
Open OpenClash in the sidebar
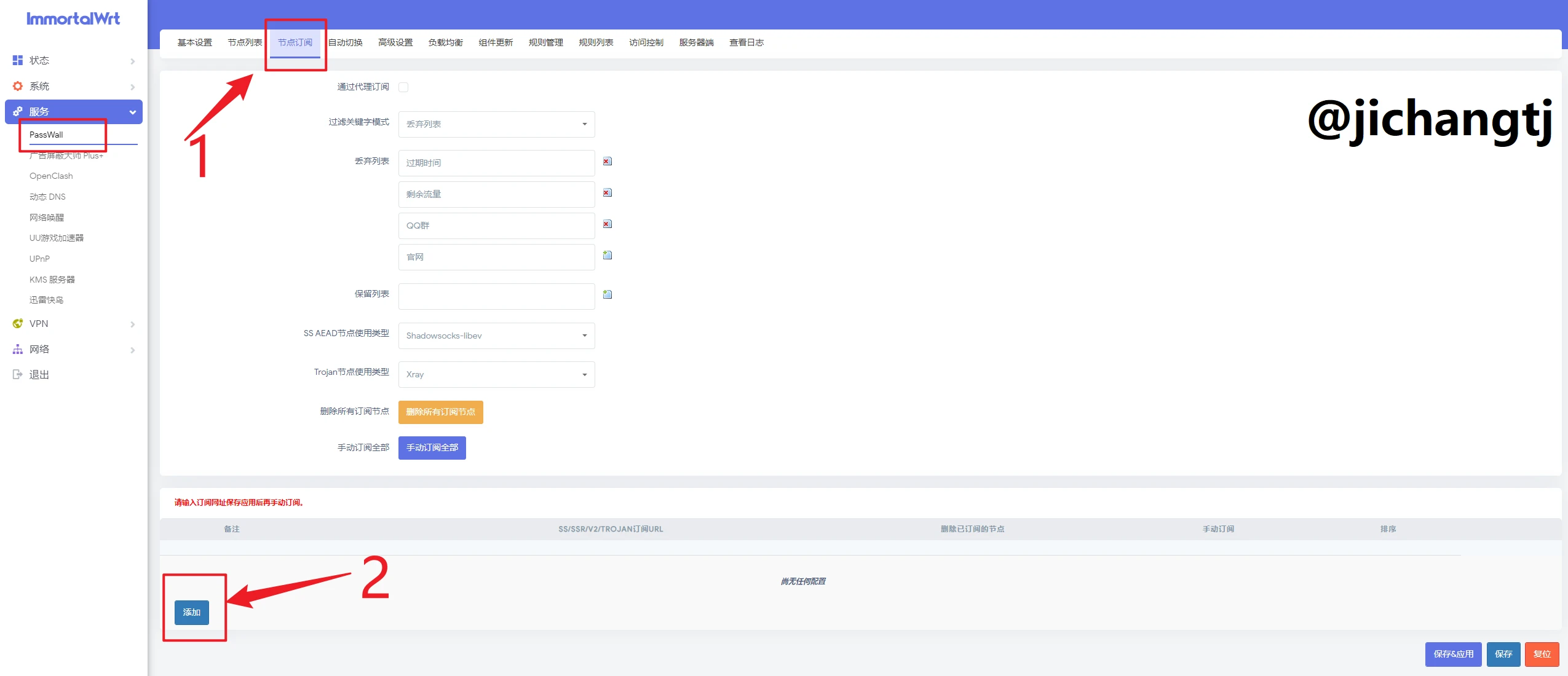[x=51, y=176]
